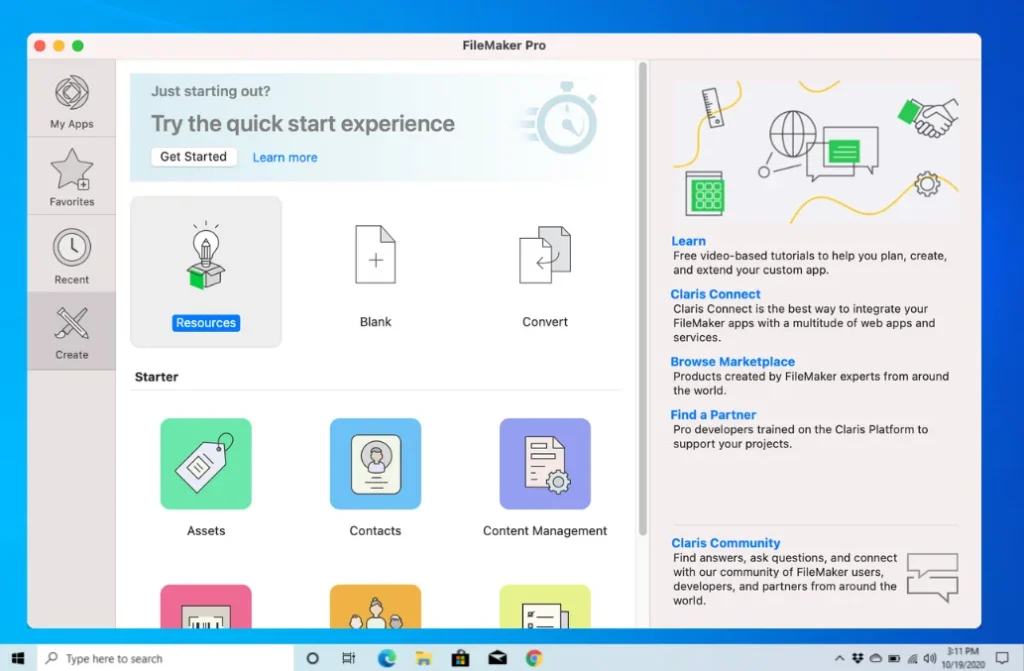The image size is (1024, 671).
Task: Open the Contacts starter template
Action: click(x=375, y=464)
